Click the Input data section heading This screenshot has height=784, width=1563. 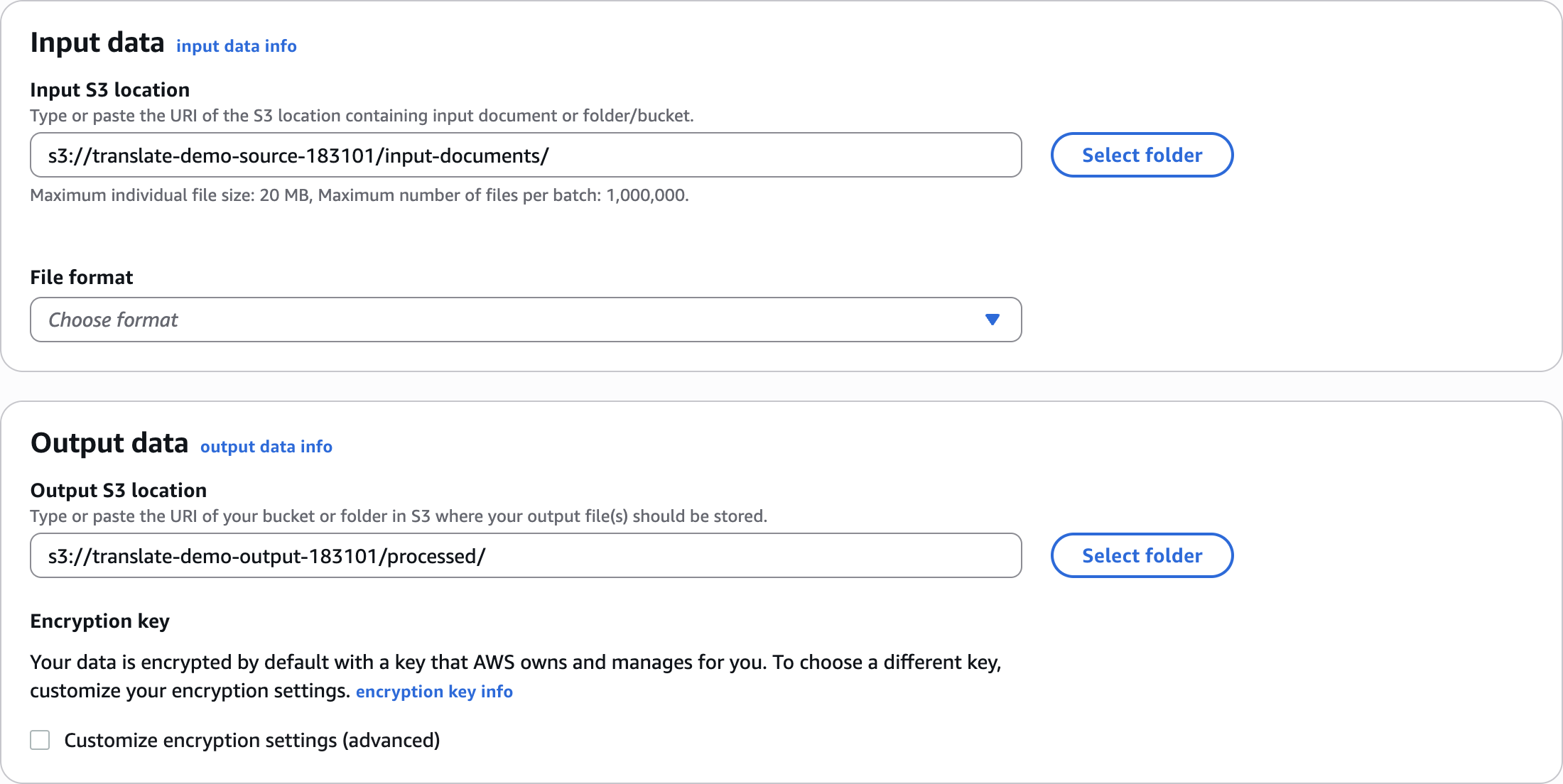point(97,43)
